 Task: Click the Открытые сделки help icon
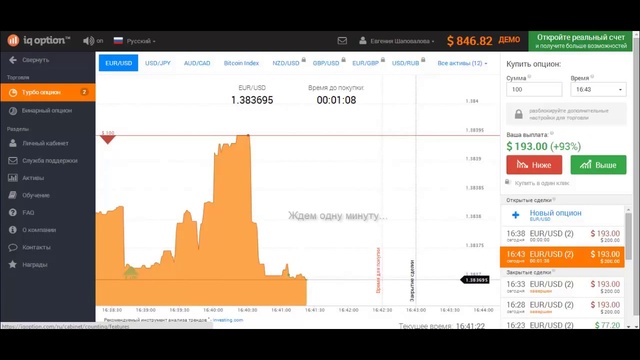554,199
